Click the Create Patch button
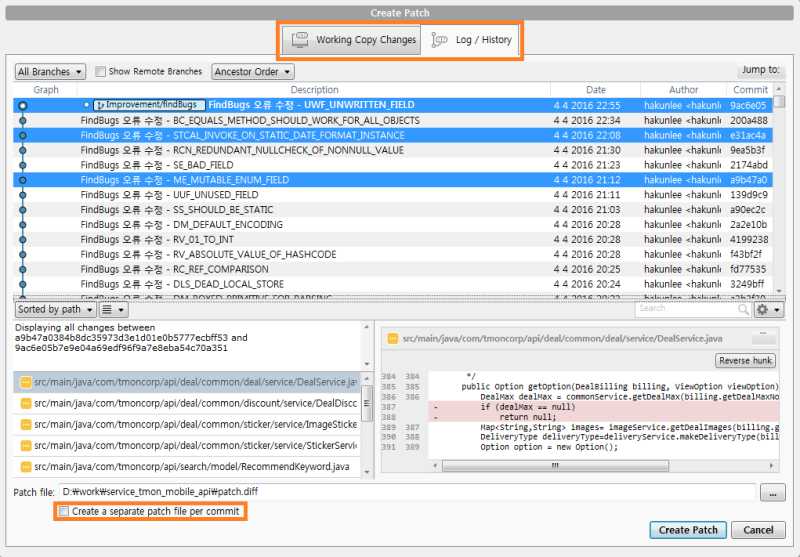 pyautogui.click(x=688, y=530)
